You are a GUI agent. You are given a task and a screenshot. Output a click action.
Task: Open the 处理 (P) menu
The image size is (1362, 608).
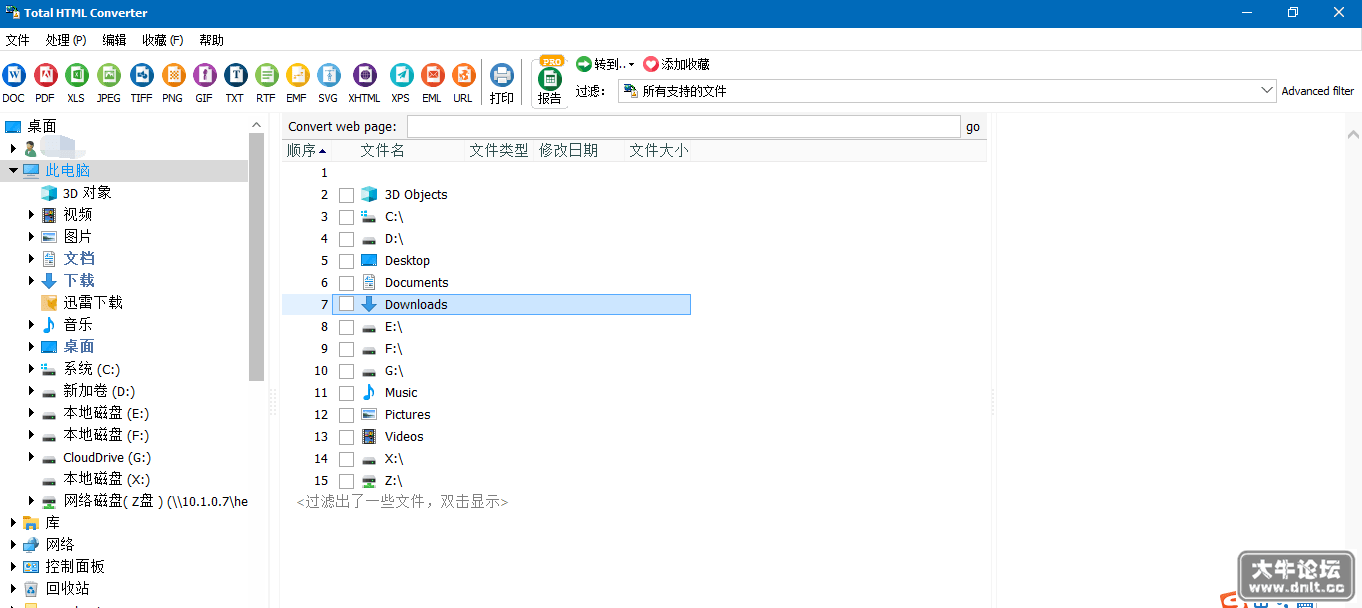coord(66,40)
